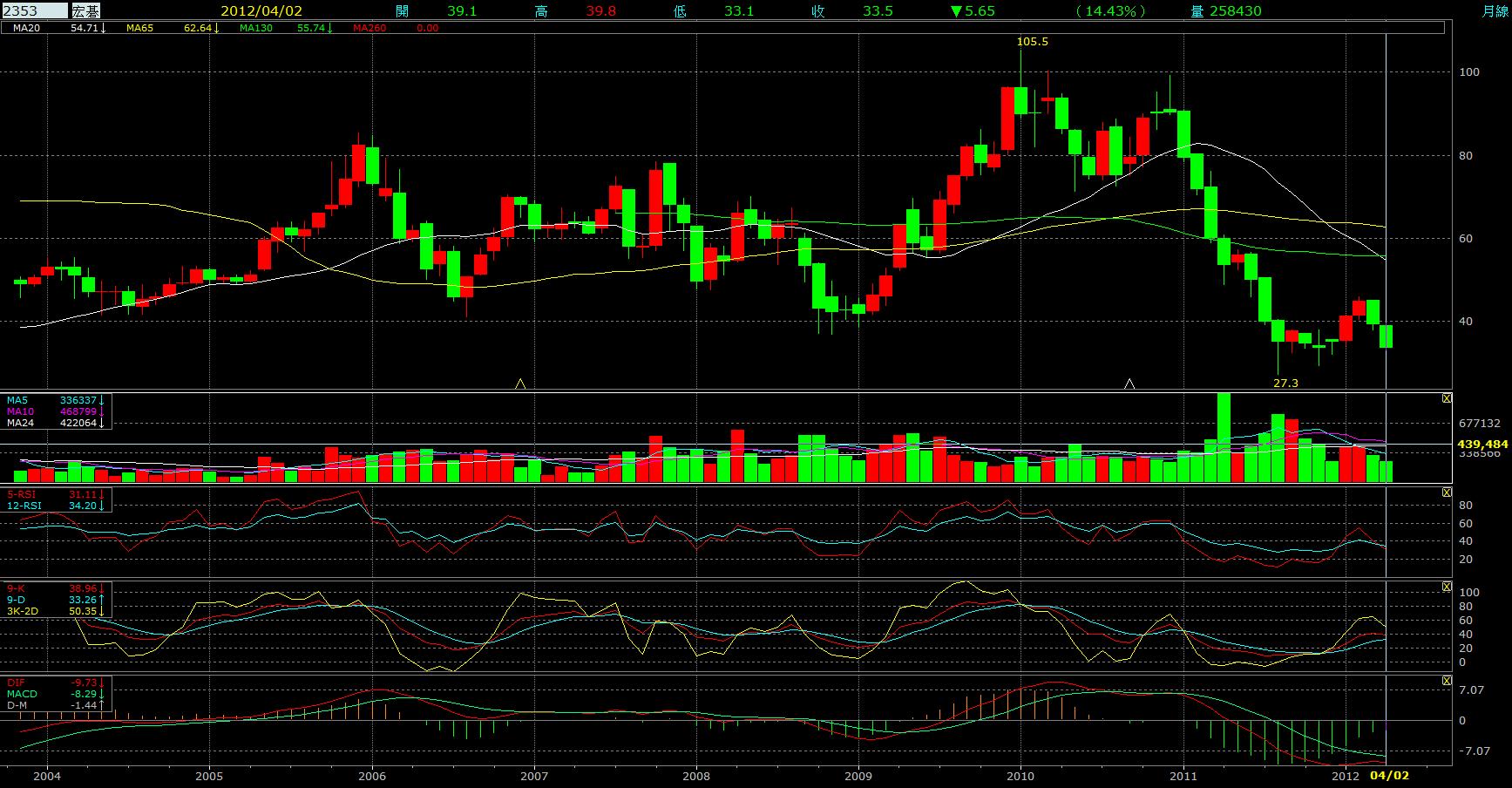
Task: Click the low price value 33.1
Action: click(x=739, y=10)
